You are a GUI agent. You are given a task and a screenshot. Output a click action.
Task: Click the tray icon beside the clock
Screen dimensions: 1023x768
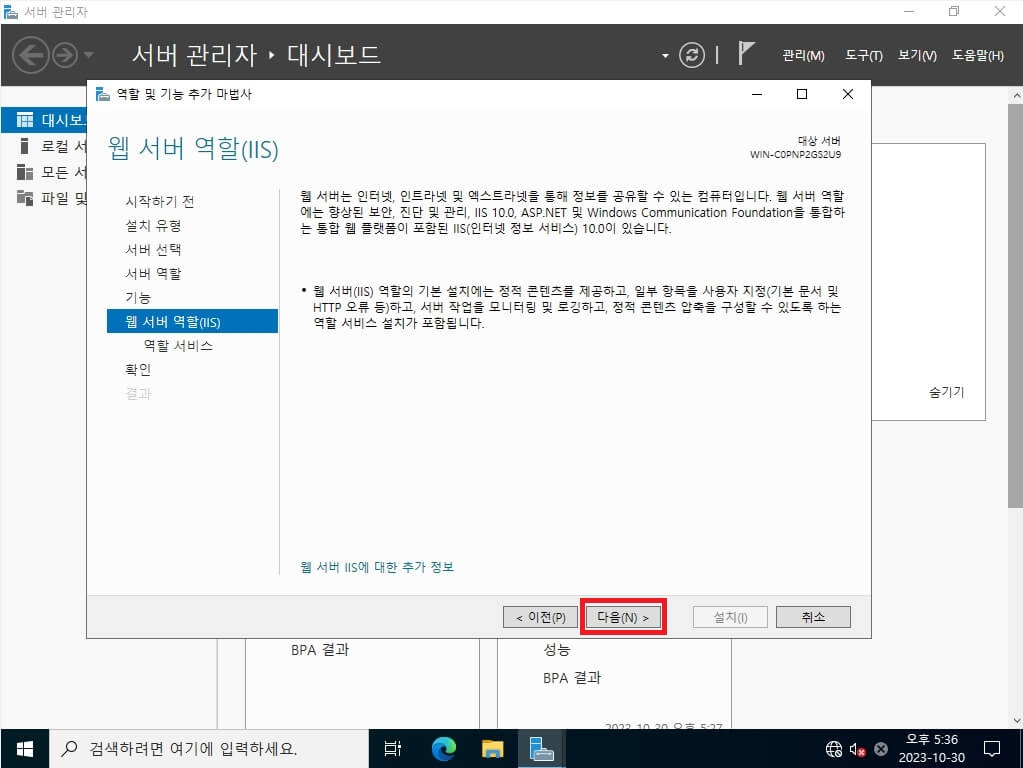(x=881, y=749)
